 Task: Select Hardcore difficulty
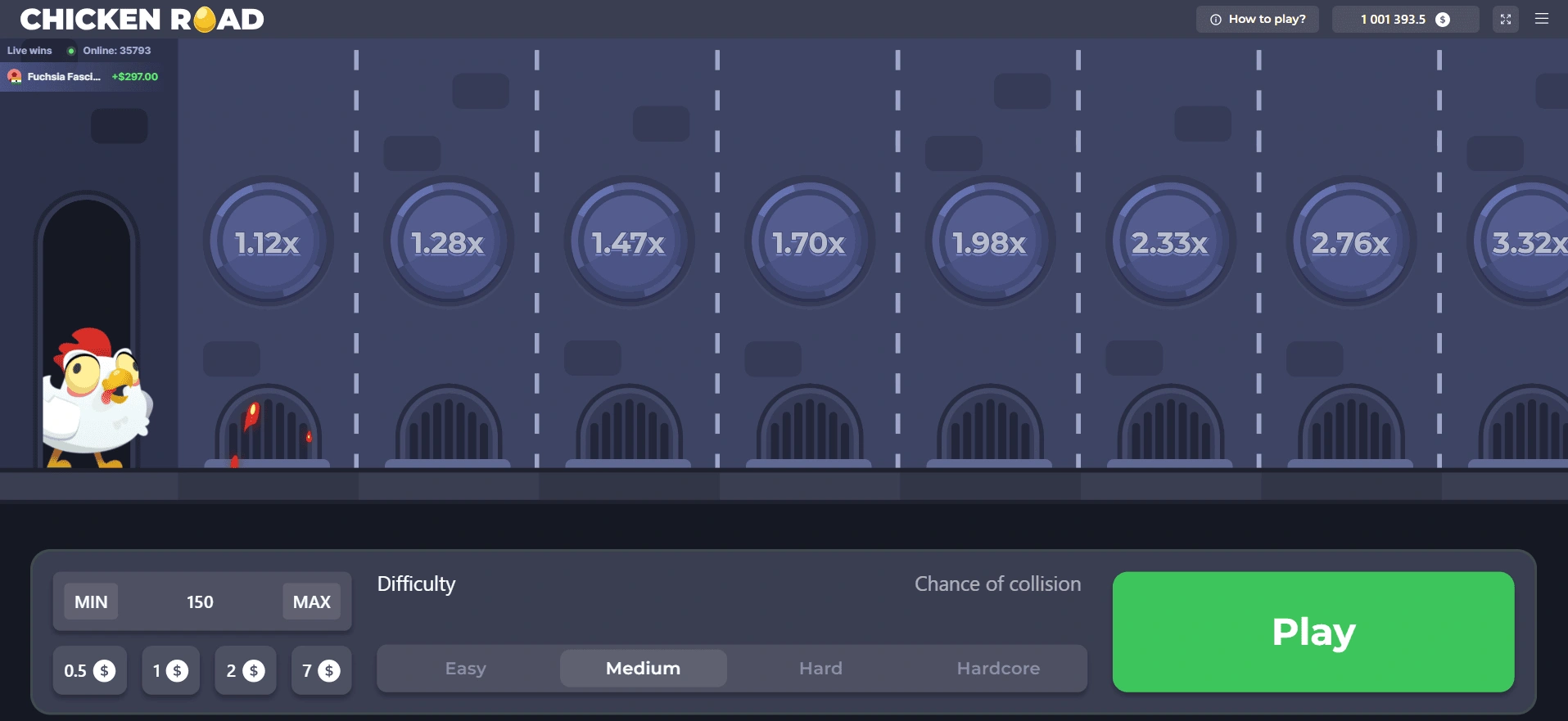pos(998,669)
